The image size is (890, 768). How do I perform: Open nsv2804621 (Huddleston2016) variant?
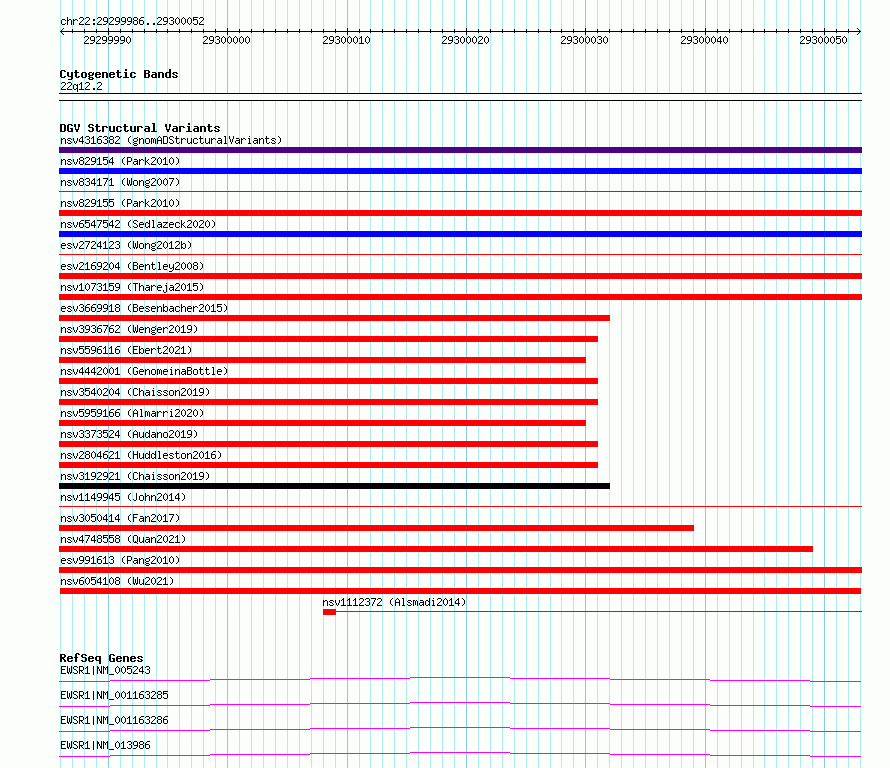tap(141, 455)
